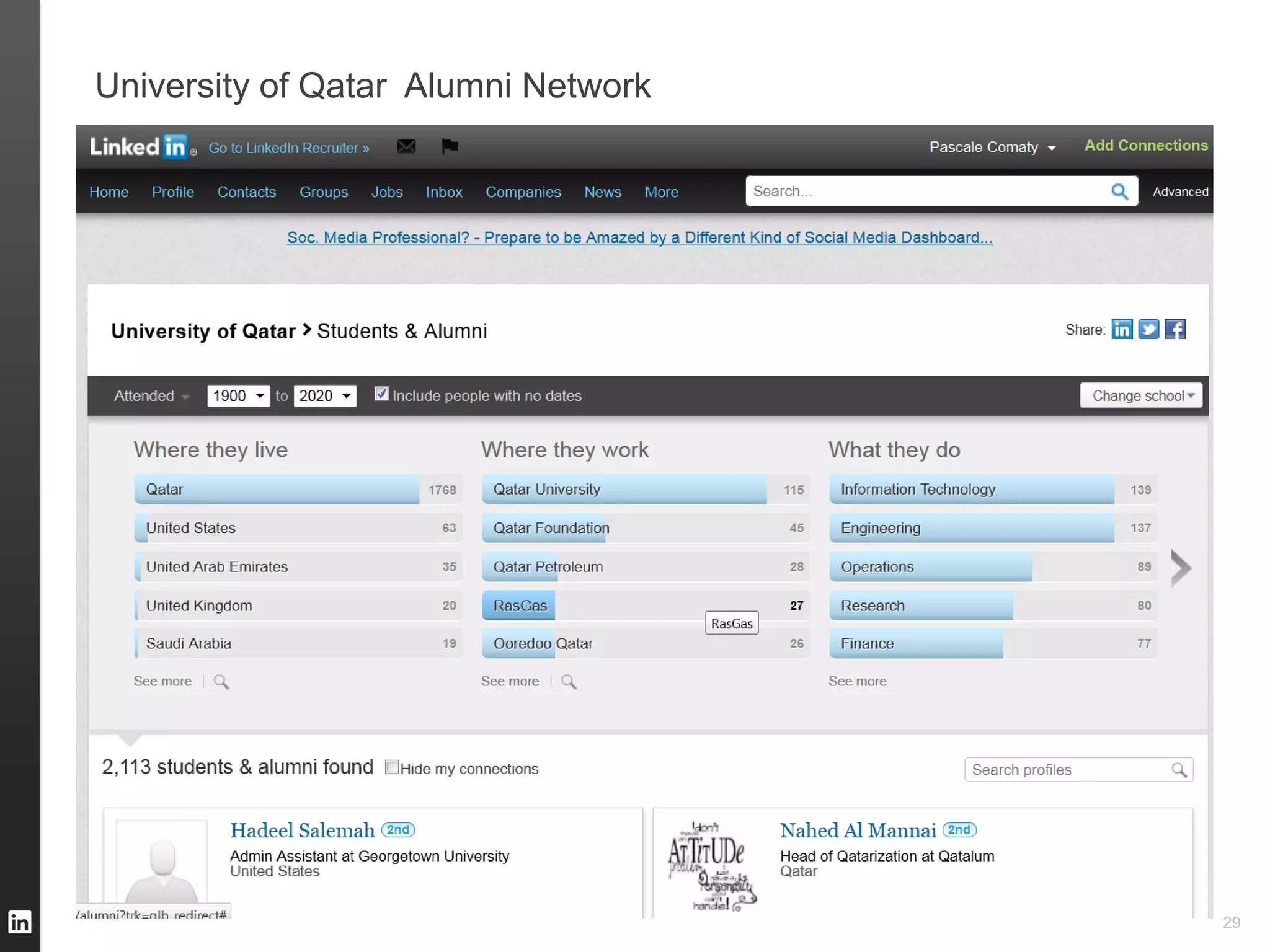Click magnifier in Search profiles box
Viewport: 1270px width, 952px height.
pos(1179,770)
